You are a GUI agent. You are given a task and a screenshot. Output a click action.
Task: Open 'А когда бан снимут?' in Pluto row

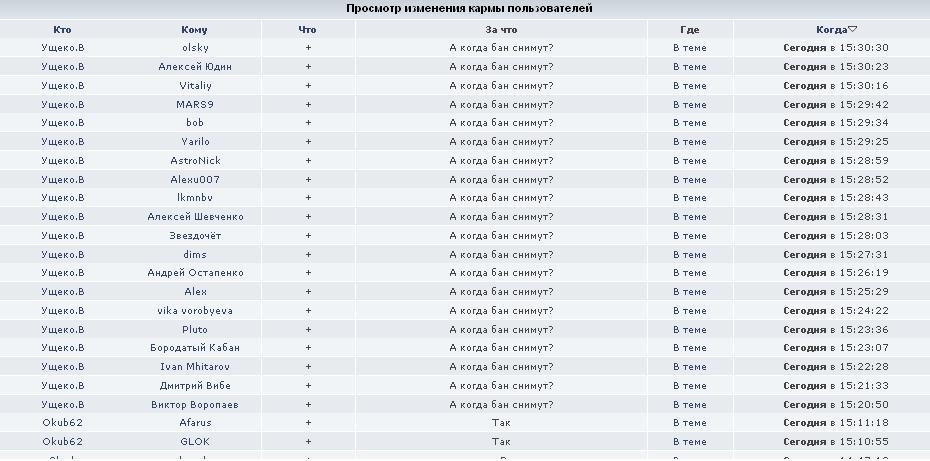501,330
